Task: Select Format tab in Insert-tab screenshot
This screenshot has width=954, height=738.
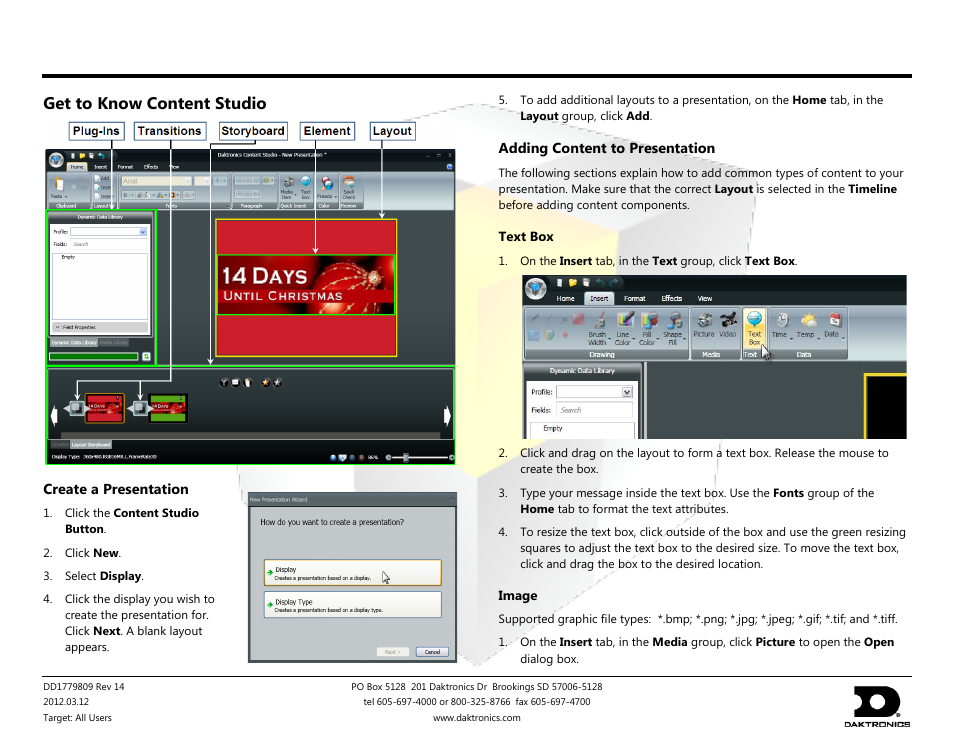Action: [x=635, y=298]
